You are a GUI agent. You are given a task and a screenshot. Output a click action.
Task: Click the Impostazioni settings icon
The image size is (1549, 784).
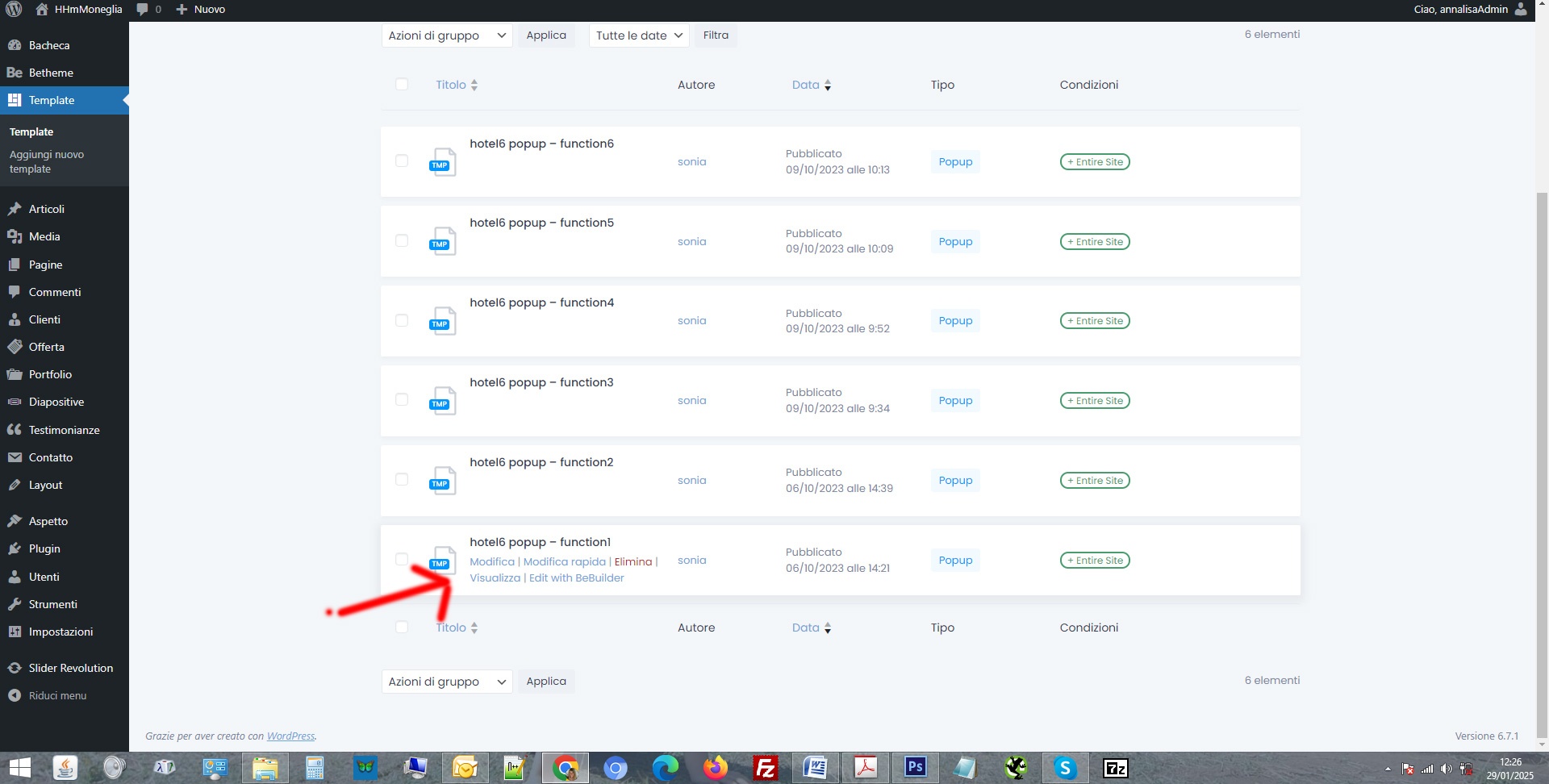click(x=15, y=632)
